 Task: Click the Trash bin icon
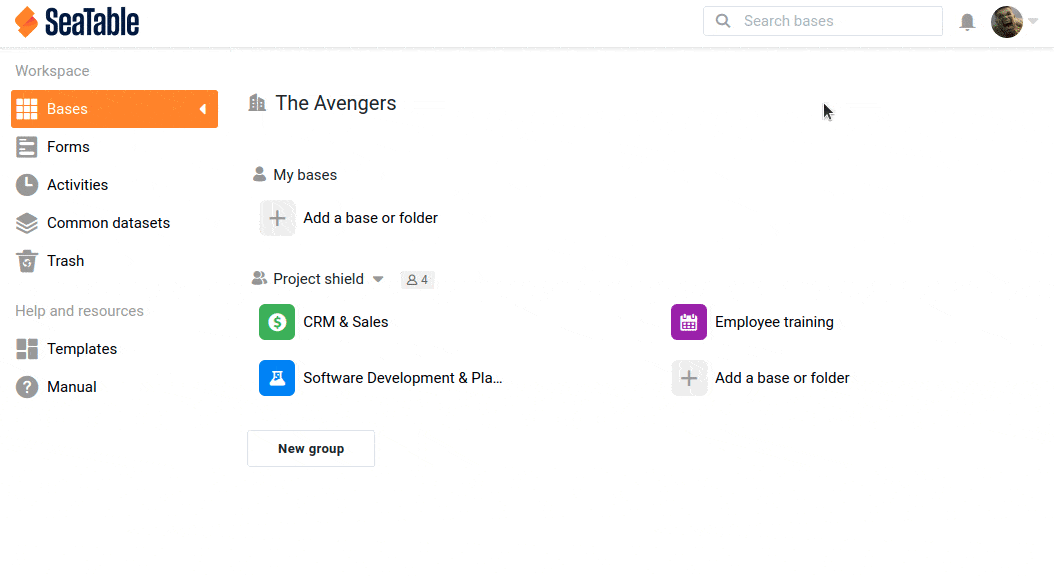click(x=27, y=261)
